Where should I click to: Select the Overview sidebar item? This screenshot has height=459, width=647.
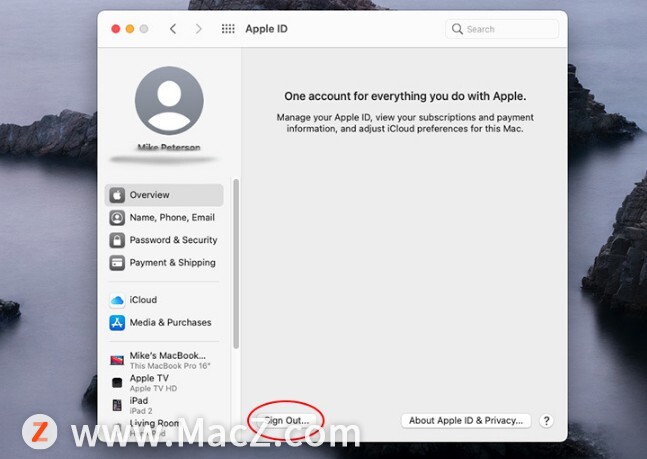tap(164, 195)
